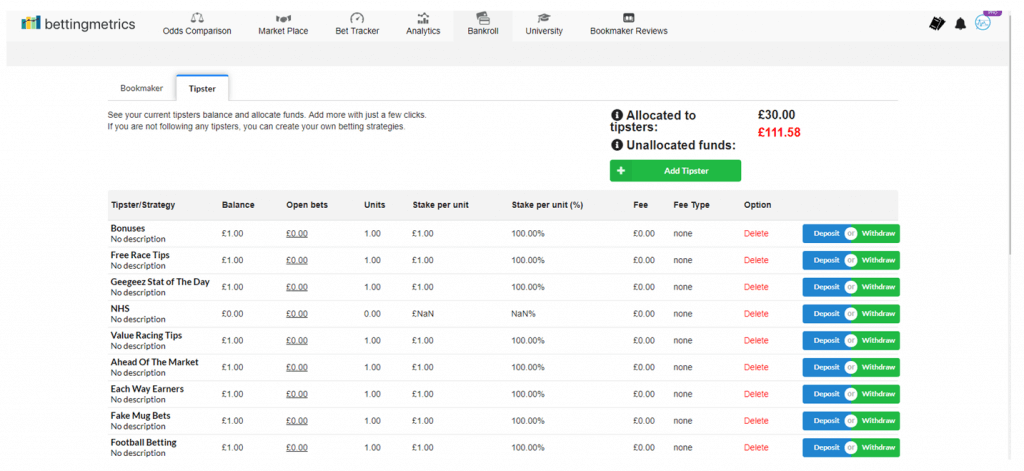1024x471 pixels.
Task: Open the open bets amount for Value Racing Tips
Action: (x=296, y=340)
